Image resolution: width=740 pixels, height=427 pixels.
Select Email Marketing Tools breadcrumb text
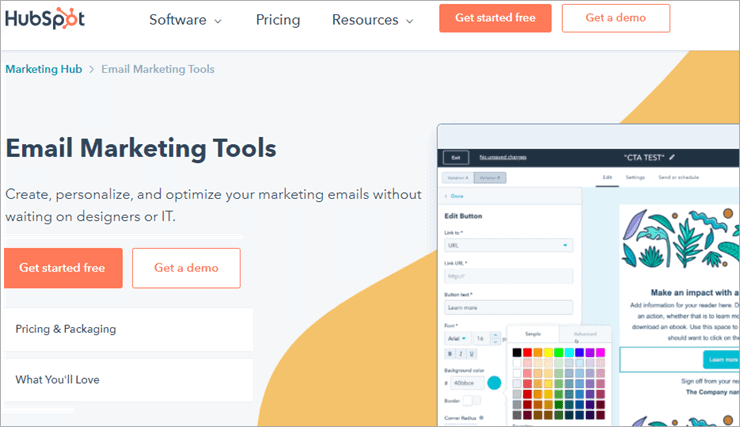click(x=158, y=69)
